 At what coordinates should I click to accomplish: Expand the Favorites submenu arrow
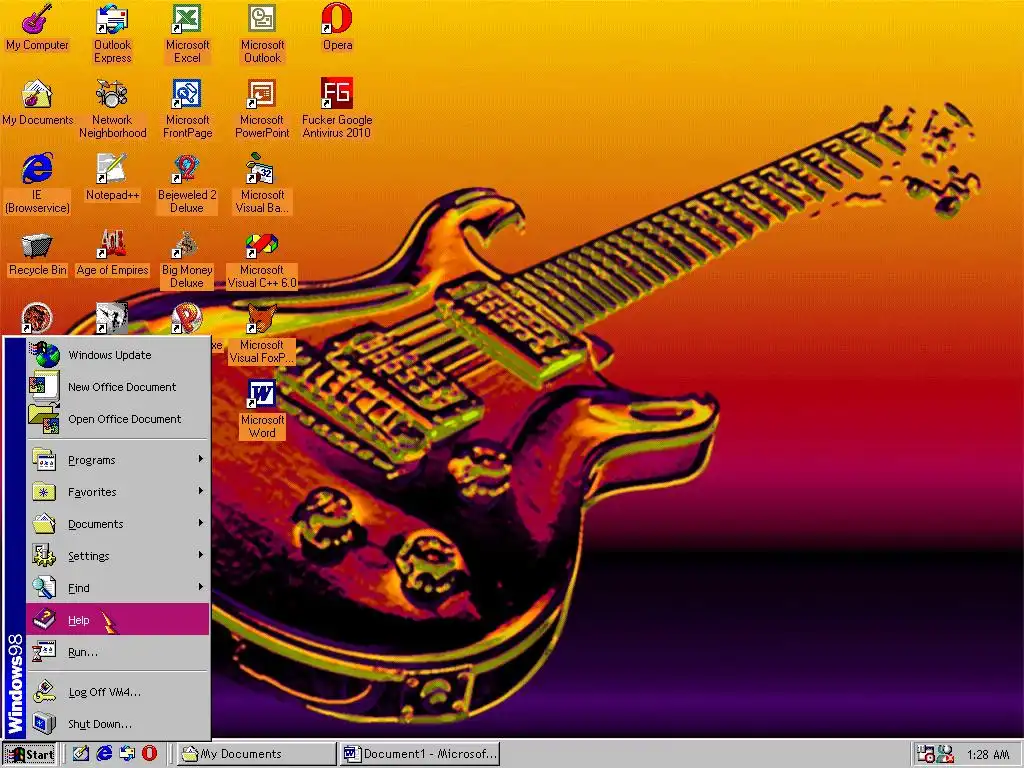200,491
